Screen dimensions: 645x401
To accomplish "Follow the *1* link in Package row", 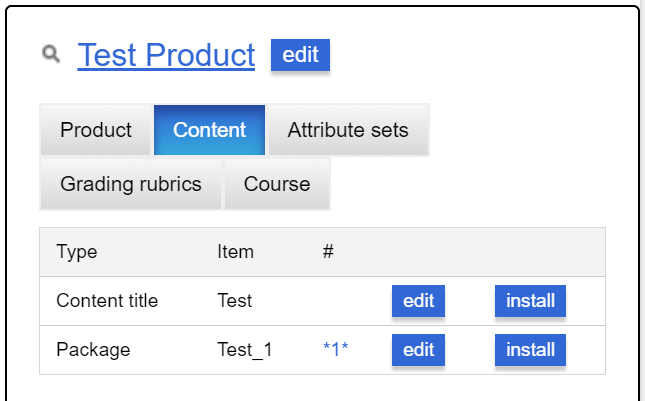I will (336, 350).
